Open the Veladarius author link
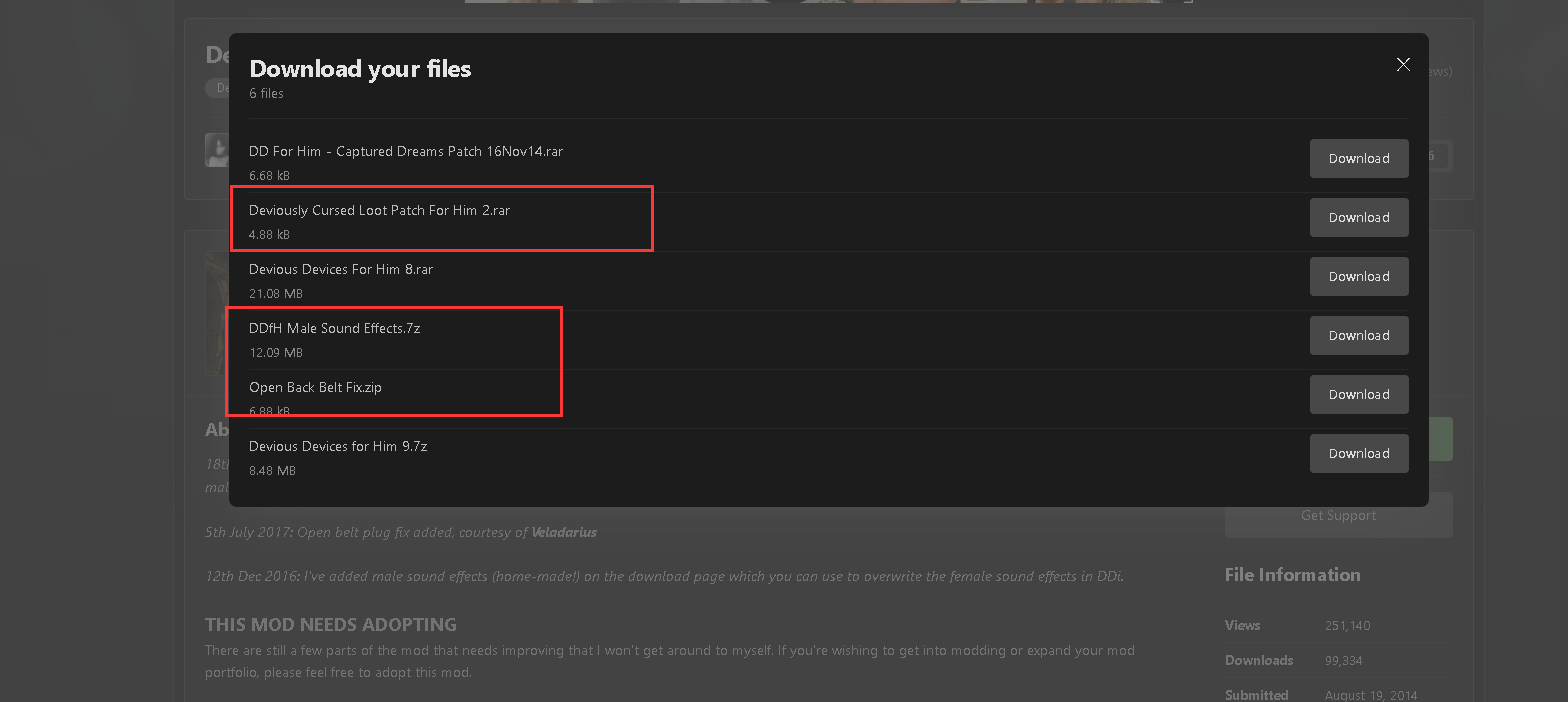The image size is (1568, 702). pyautogui.click(x=564, y=532)
